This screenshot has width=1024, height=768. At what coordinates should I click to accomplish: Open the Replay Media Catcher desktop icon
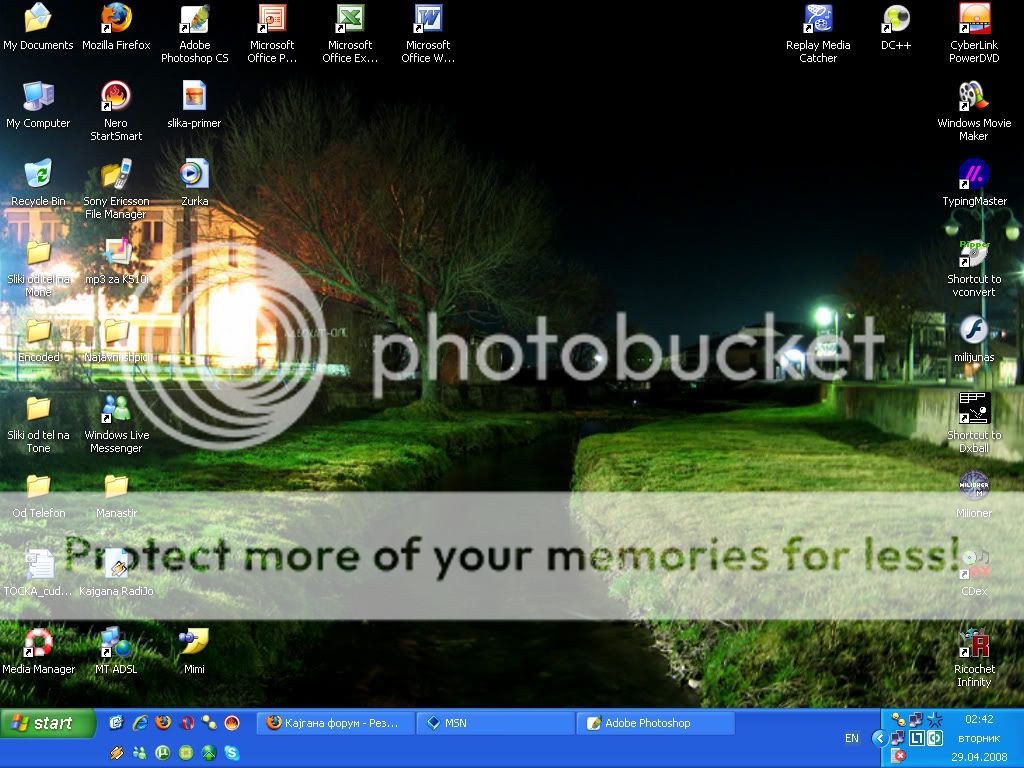coord(818,20)
